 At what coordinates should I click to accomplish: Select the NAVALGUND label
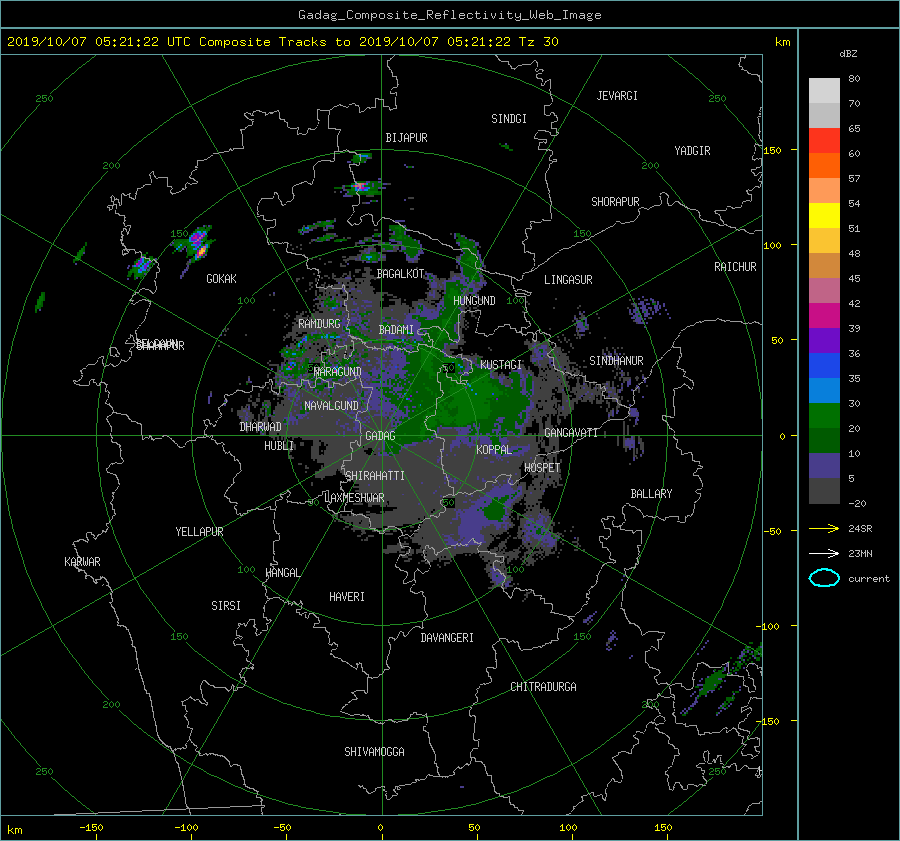coord(331,406)
